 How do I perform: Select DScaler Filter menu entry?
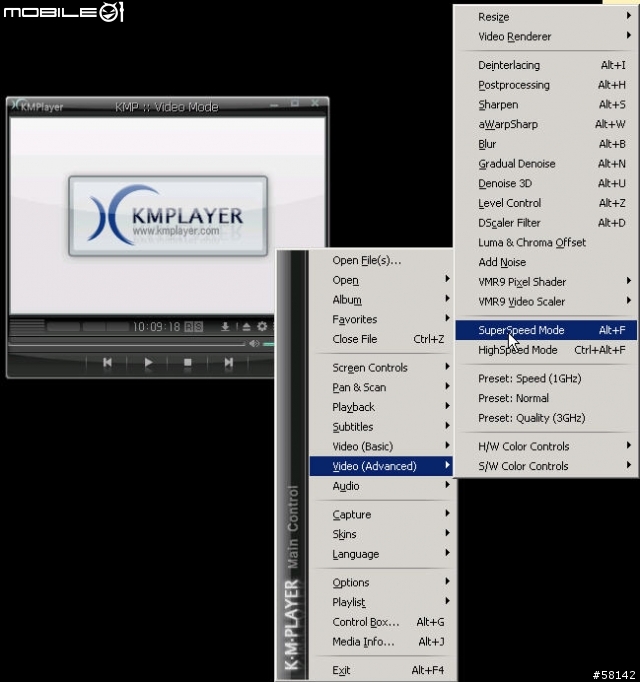coord(546,223)
